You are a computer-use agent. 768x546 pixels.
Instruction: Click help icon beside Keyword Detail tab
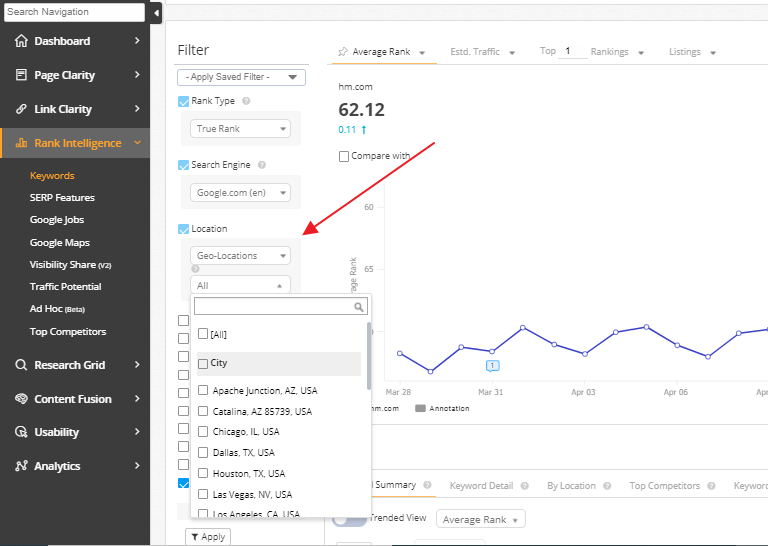pos(525,486)
